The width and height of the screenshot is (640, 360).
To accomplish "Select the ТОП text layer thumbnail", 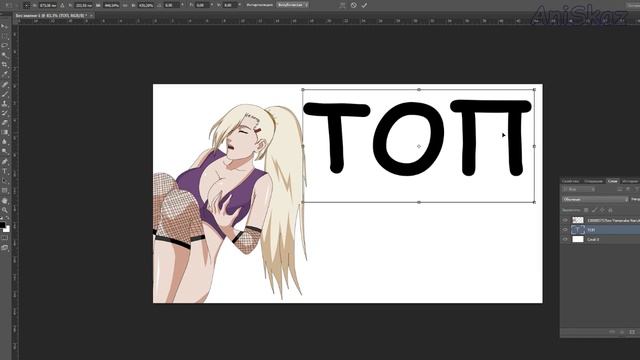I will pos(578,230).
